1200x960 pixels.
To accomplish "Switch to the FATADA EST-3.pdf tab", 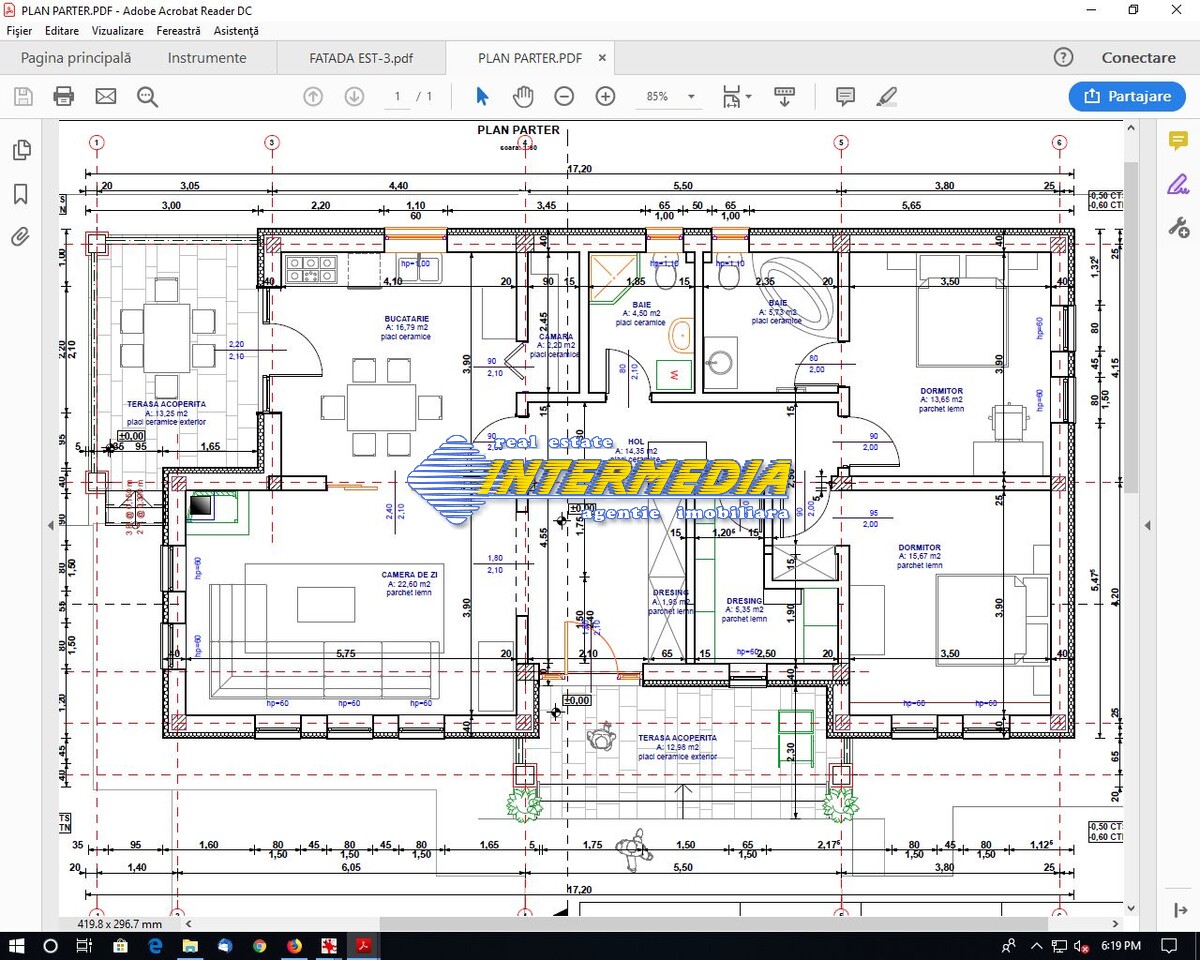I will pos(361,58).
